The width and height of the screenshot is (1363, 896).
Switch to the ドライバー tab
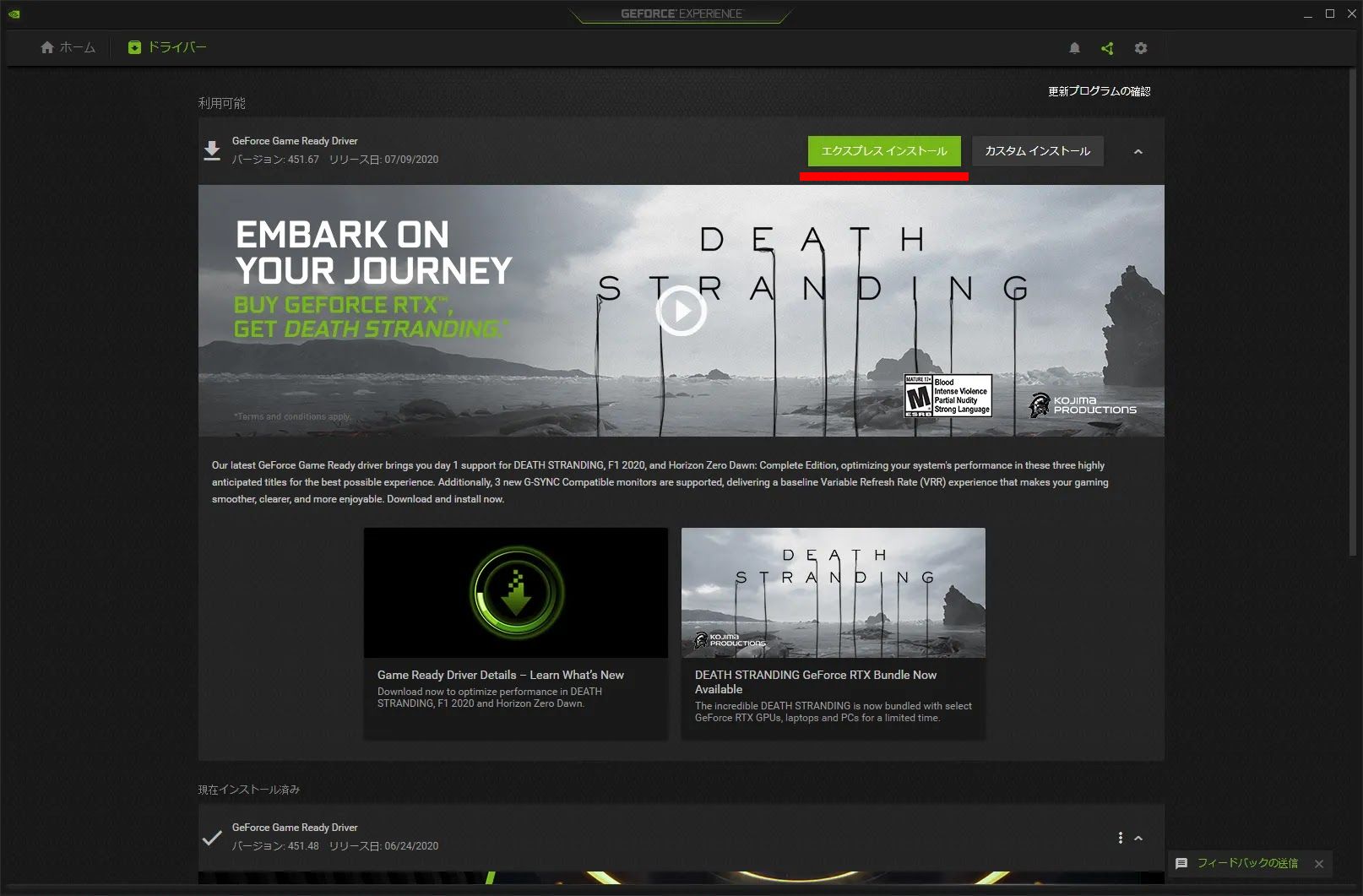click(167, 47)
